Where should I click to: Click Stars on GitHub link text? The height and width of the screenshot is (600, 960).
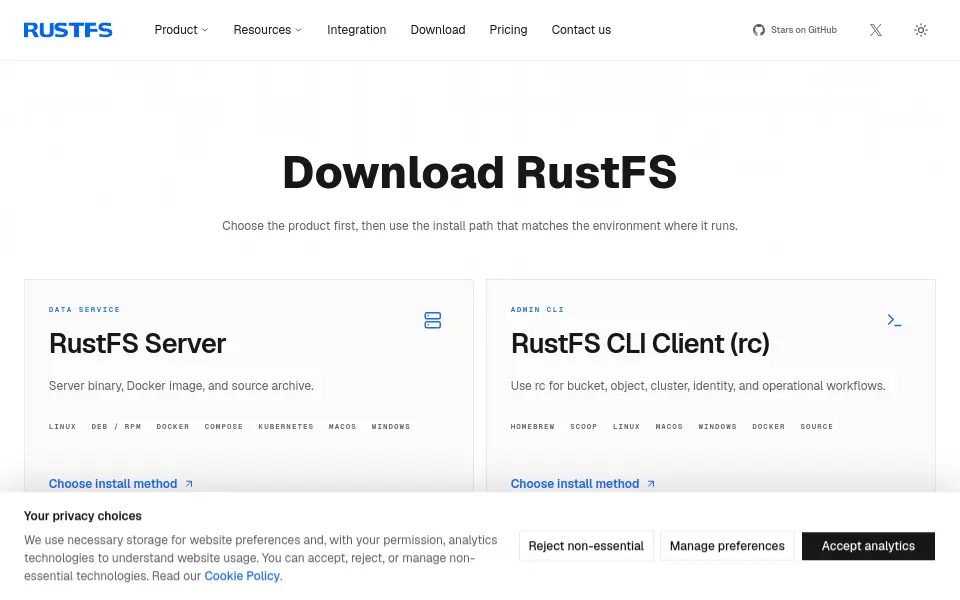click(803, 30)
